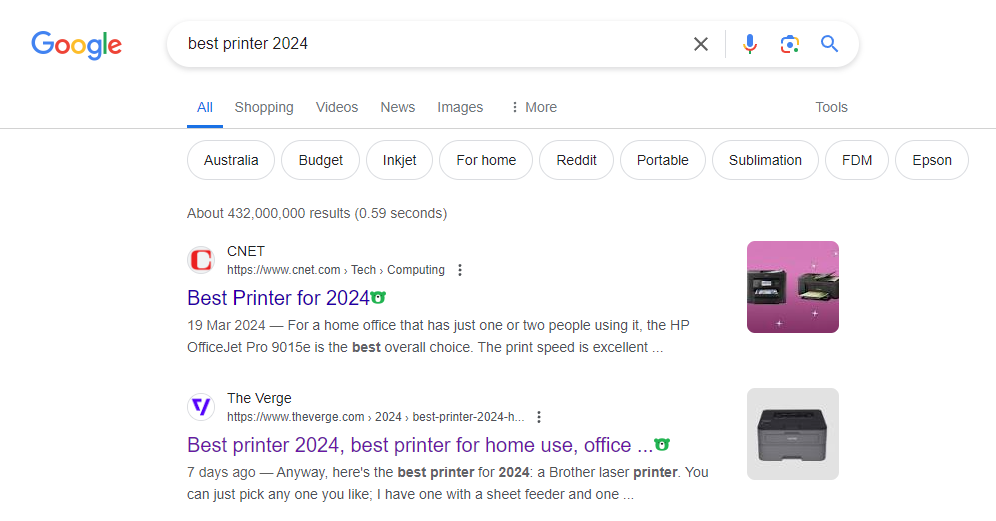Open Google Lens image search
Image resolution: width=996 pixels, height=521 pixels.
point(790,44)
